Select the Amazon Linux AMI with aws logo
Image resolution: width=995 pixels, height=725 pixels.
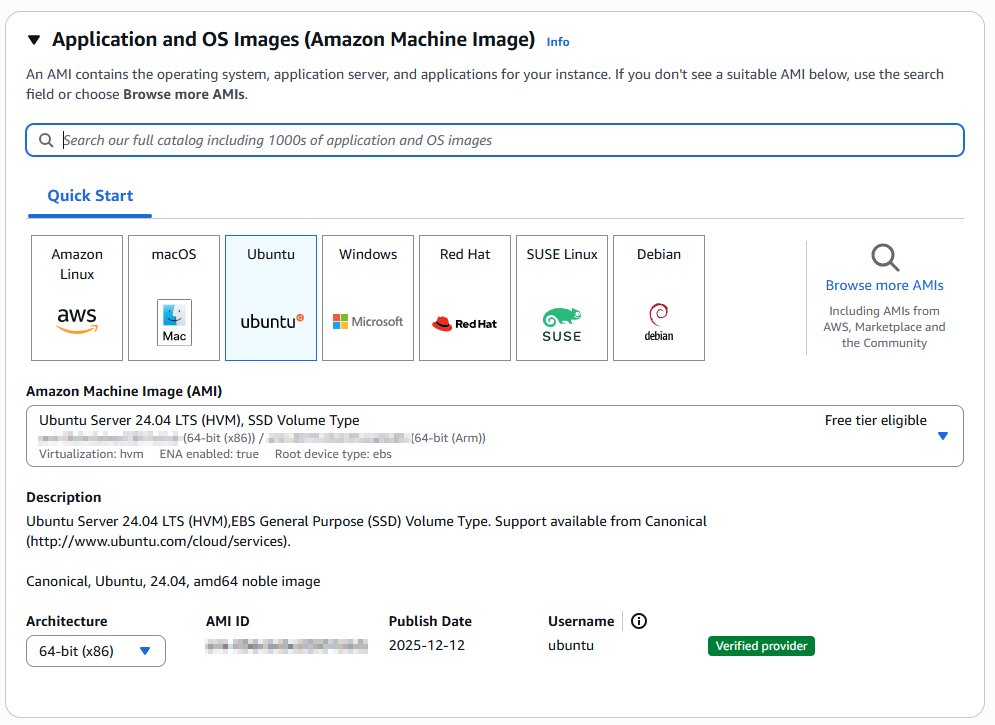click(x=77, y=297)
